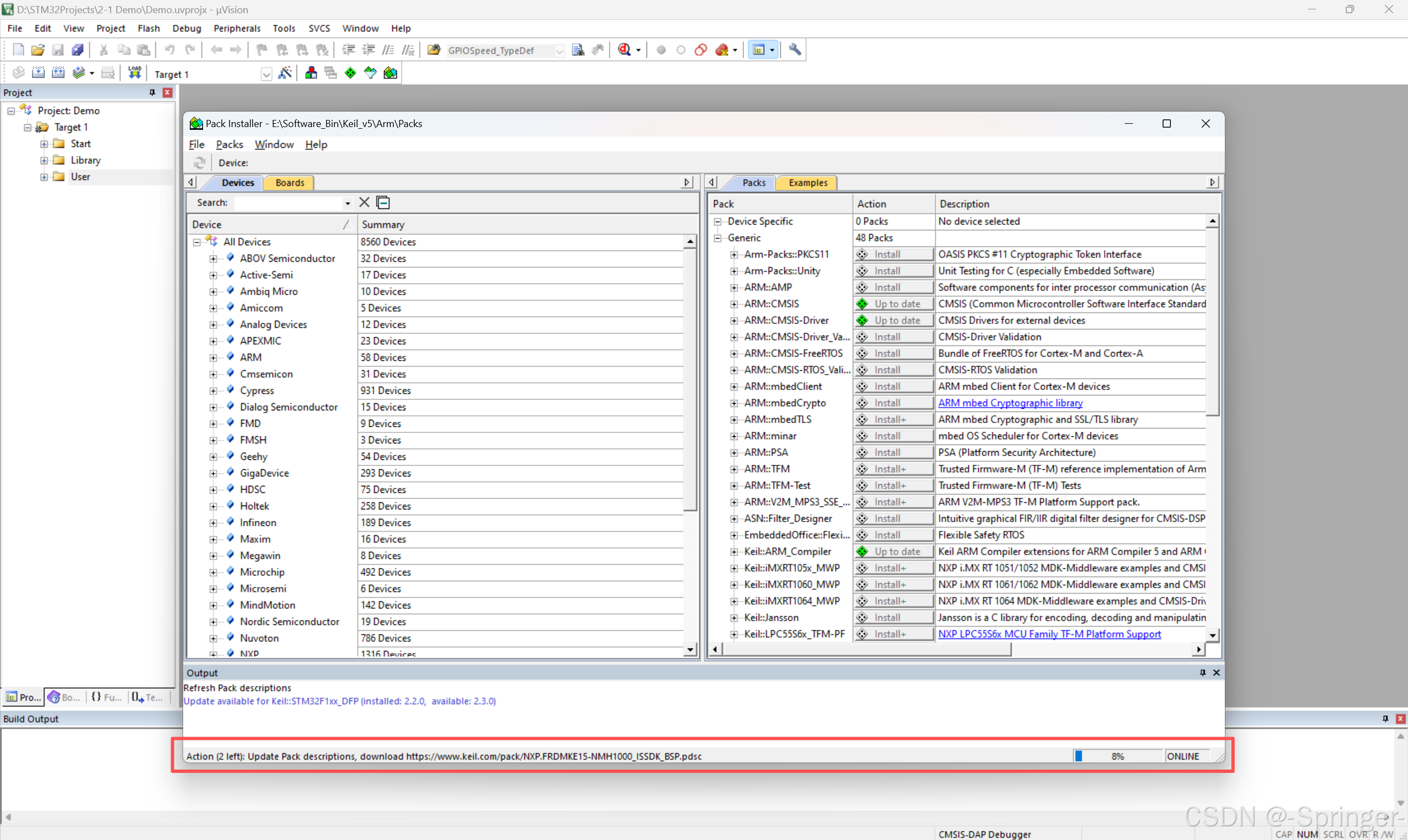Expand the ARM::CMSIS pack entry
The width and height of the screenshot is (1408, 840).
734,304
